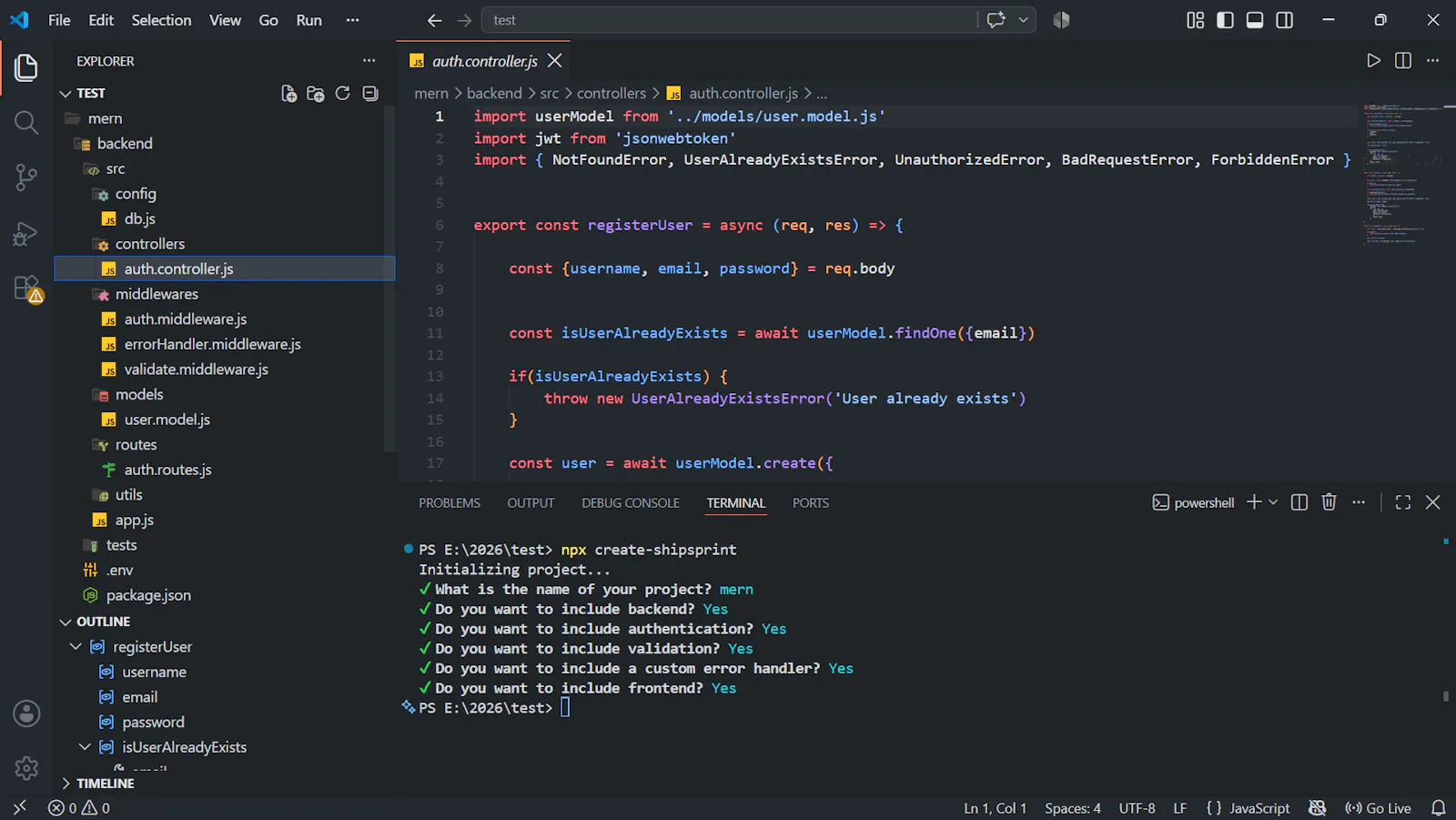This screenshot has height=820, width=1456.
Task: Run the current file with play icon
Action: 1373,60
